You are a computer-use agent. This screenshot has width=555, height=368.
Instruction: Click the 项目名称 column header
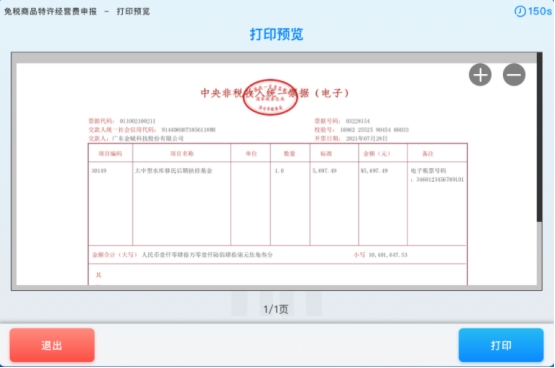point(182,154)
